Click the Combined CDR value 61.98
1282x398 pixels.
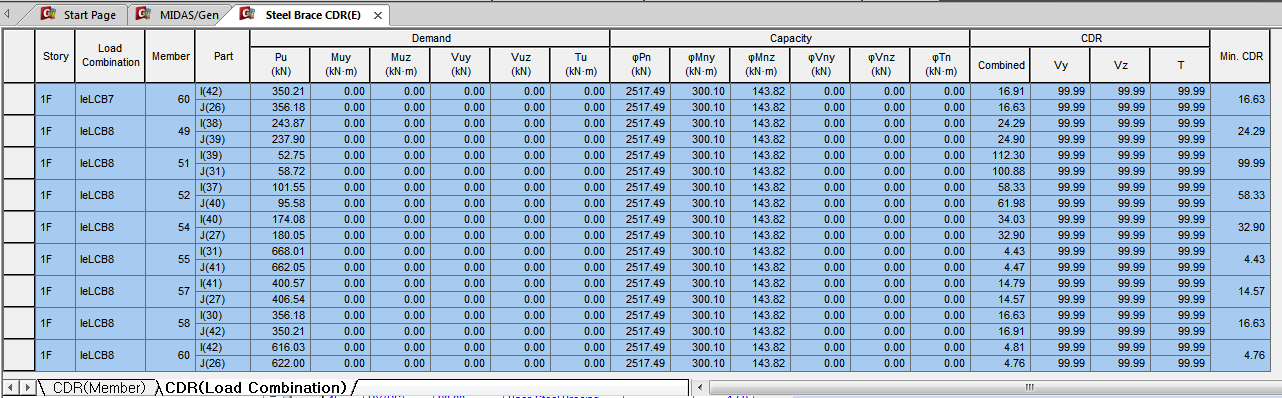coord(1001,203)
